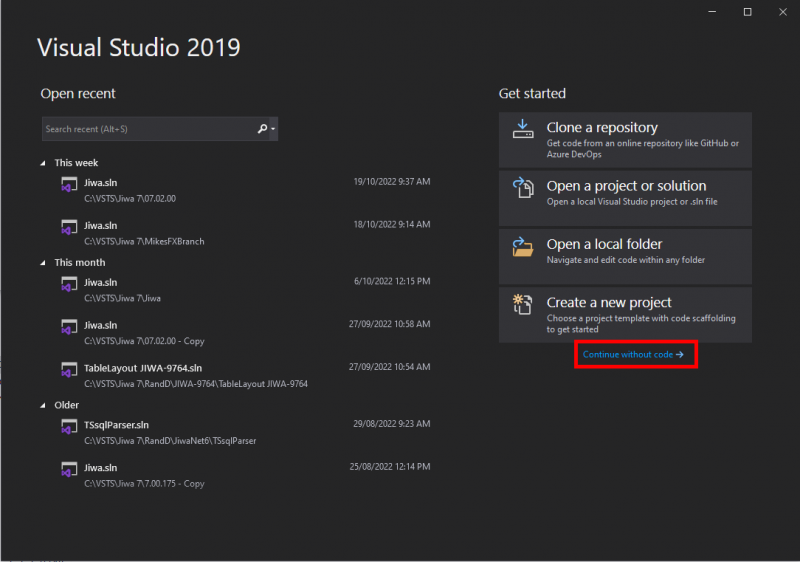Screen dimensions: 800x562
Task: Click solution icon for TSsqlParser.sln
Action: click(x=68, y=427)
